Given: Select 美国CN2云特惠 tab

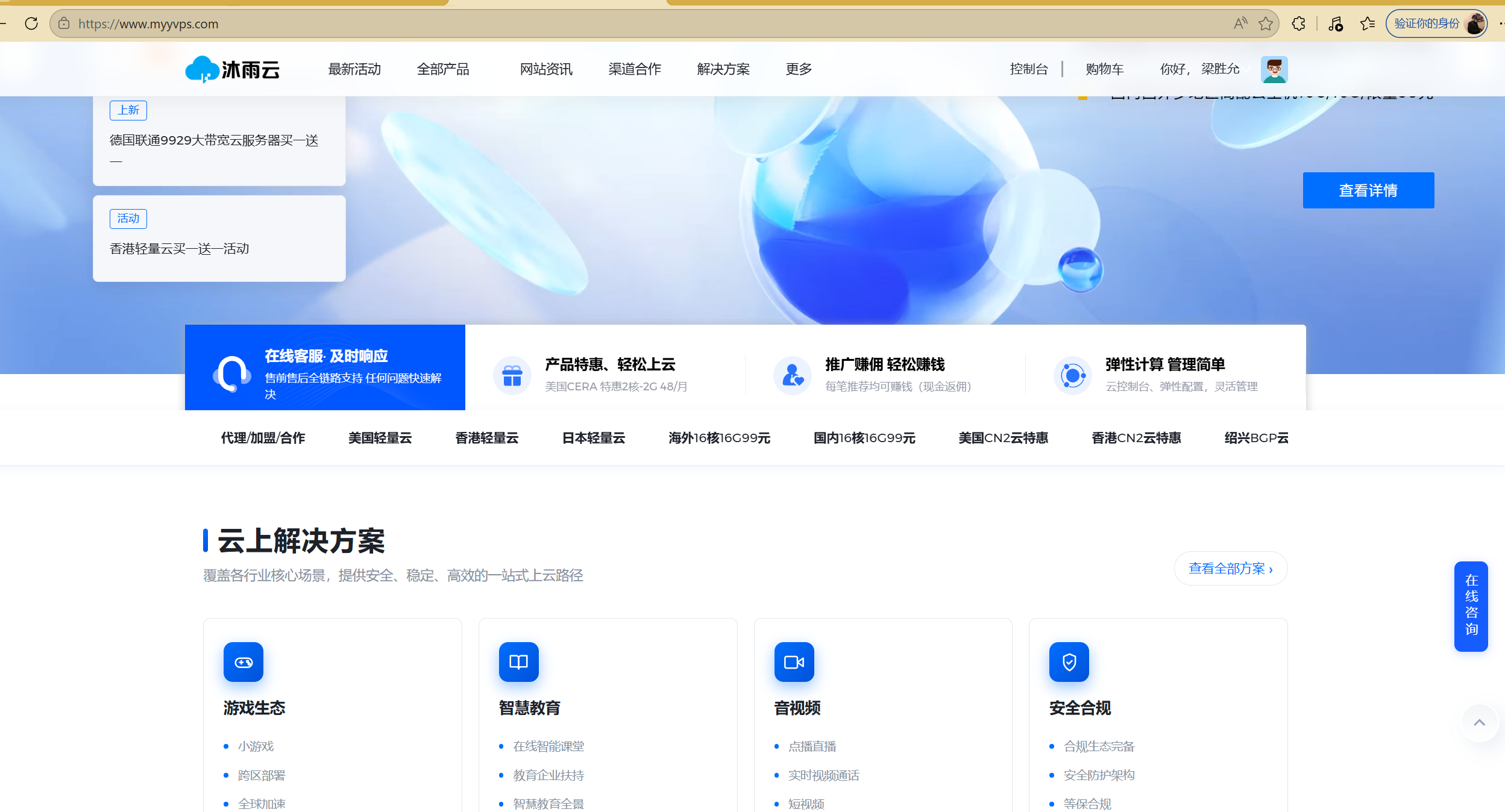Looking at the screenshot, I should 1004,438.
